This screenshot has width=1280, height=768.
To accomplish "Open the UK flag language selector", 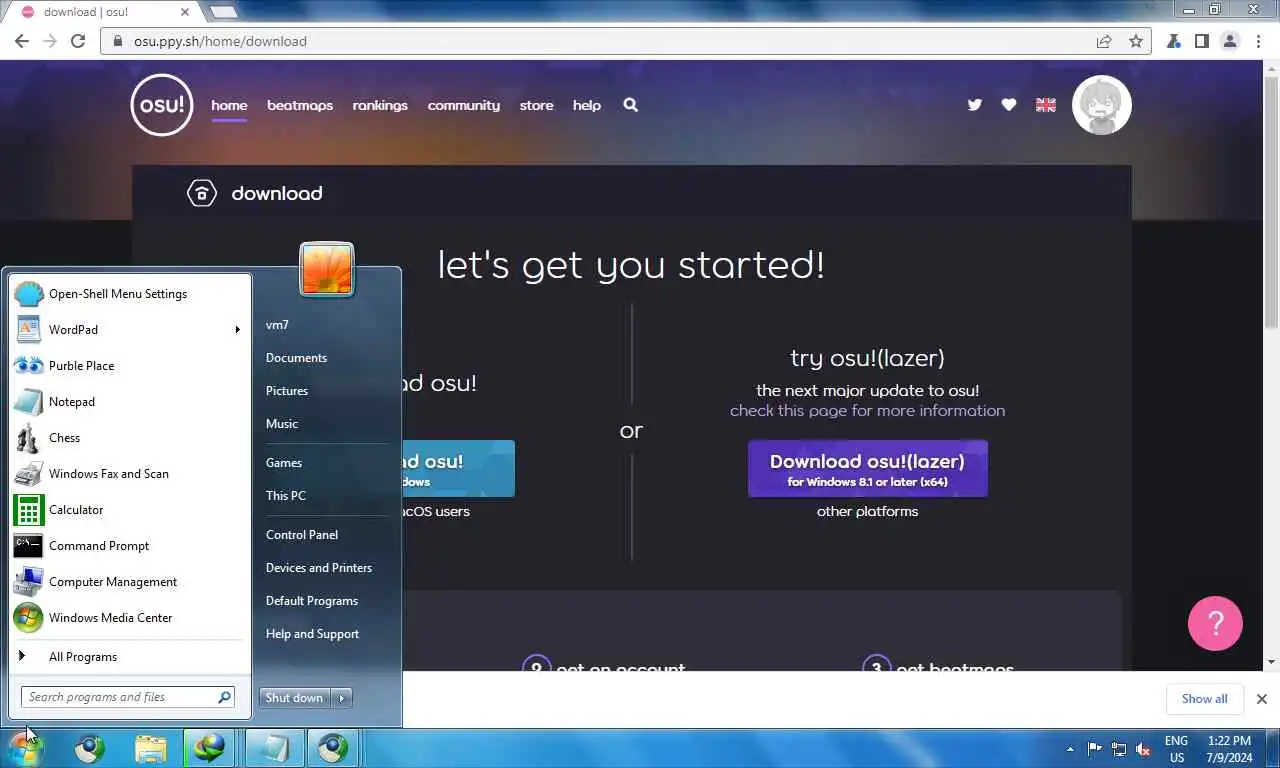I will 1046,105.
